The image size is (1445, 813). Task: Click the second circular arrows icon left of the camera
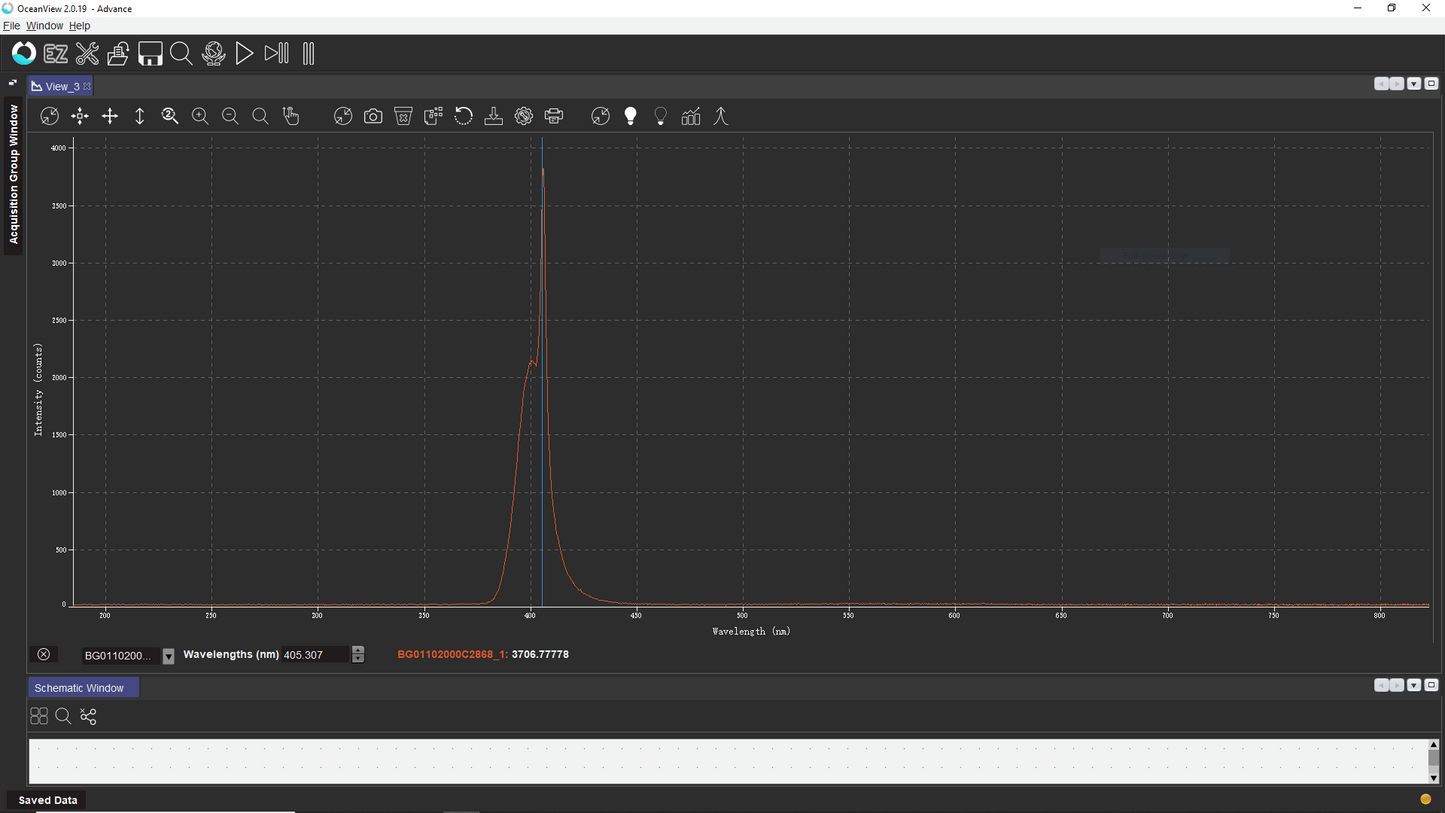tap(343, 116)
